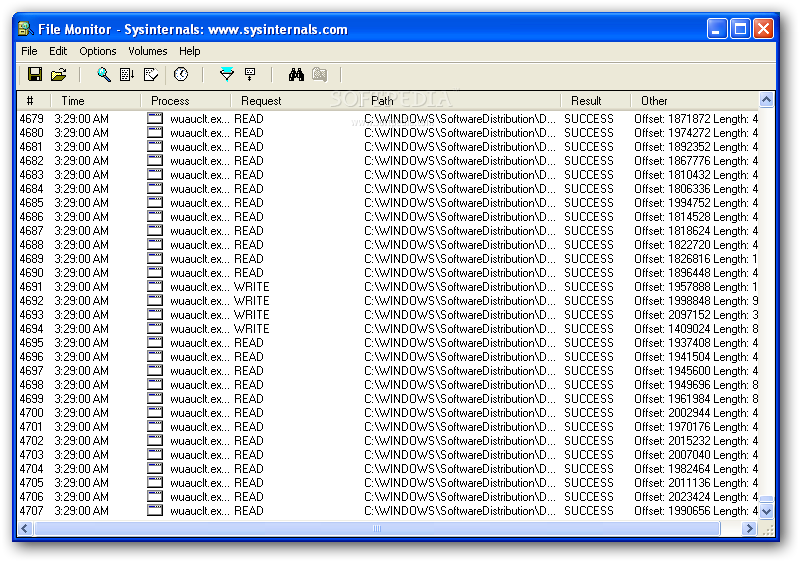Open the Edit menu
This screenshot has height=562, width=800.
tap(58, 51)
